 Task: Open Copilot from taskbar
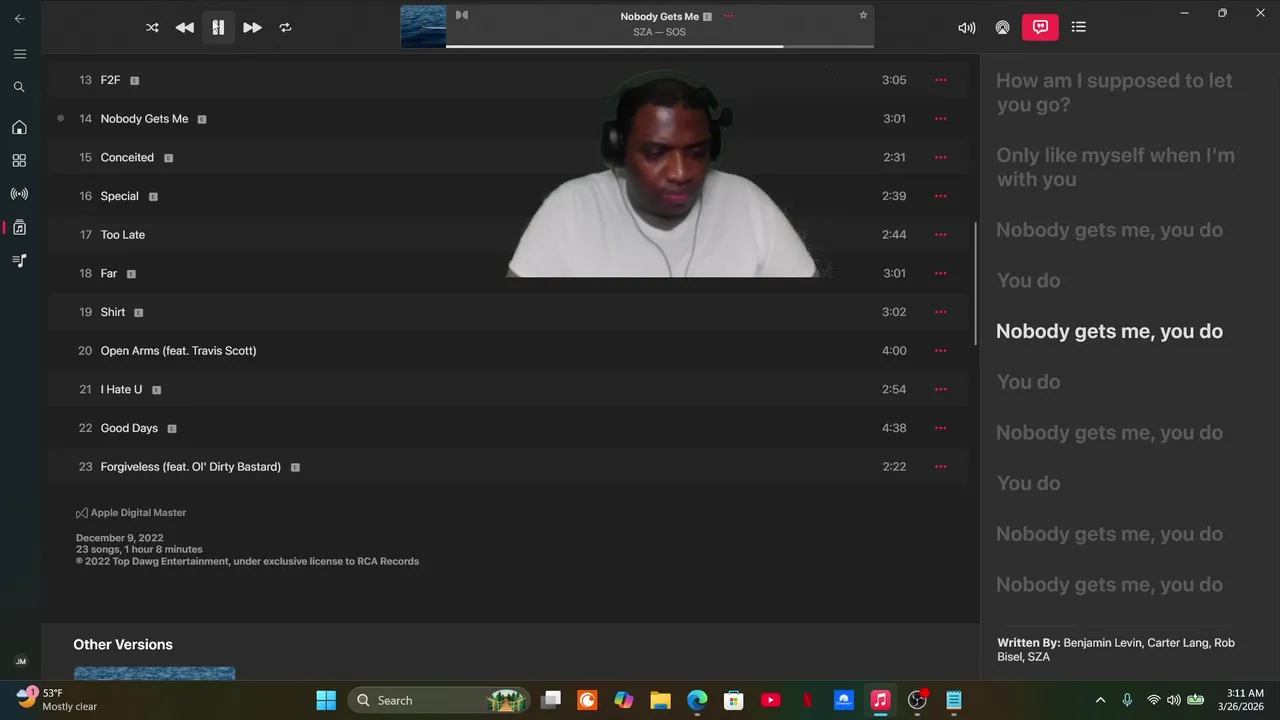click(x=624, y=700)
